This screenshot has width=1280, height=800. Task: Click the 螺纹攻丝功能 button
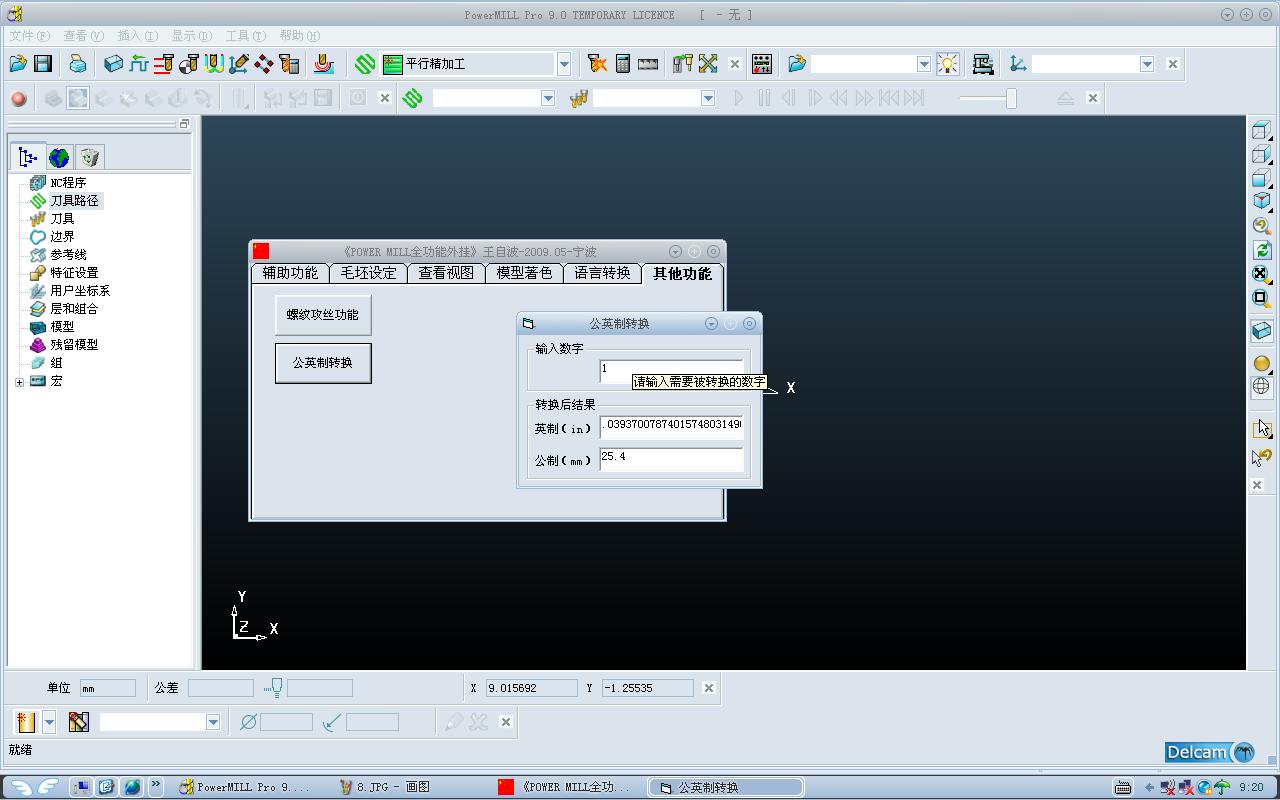(323, 314)
